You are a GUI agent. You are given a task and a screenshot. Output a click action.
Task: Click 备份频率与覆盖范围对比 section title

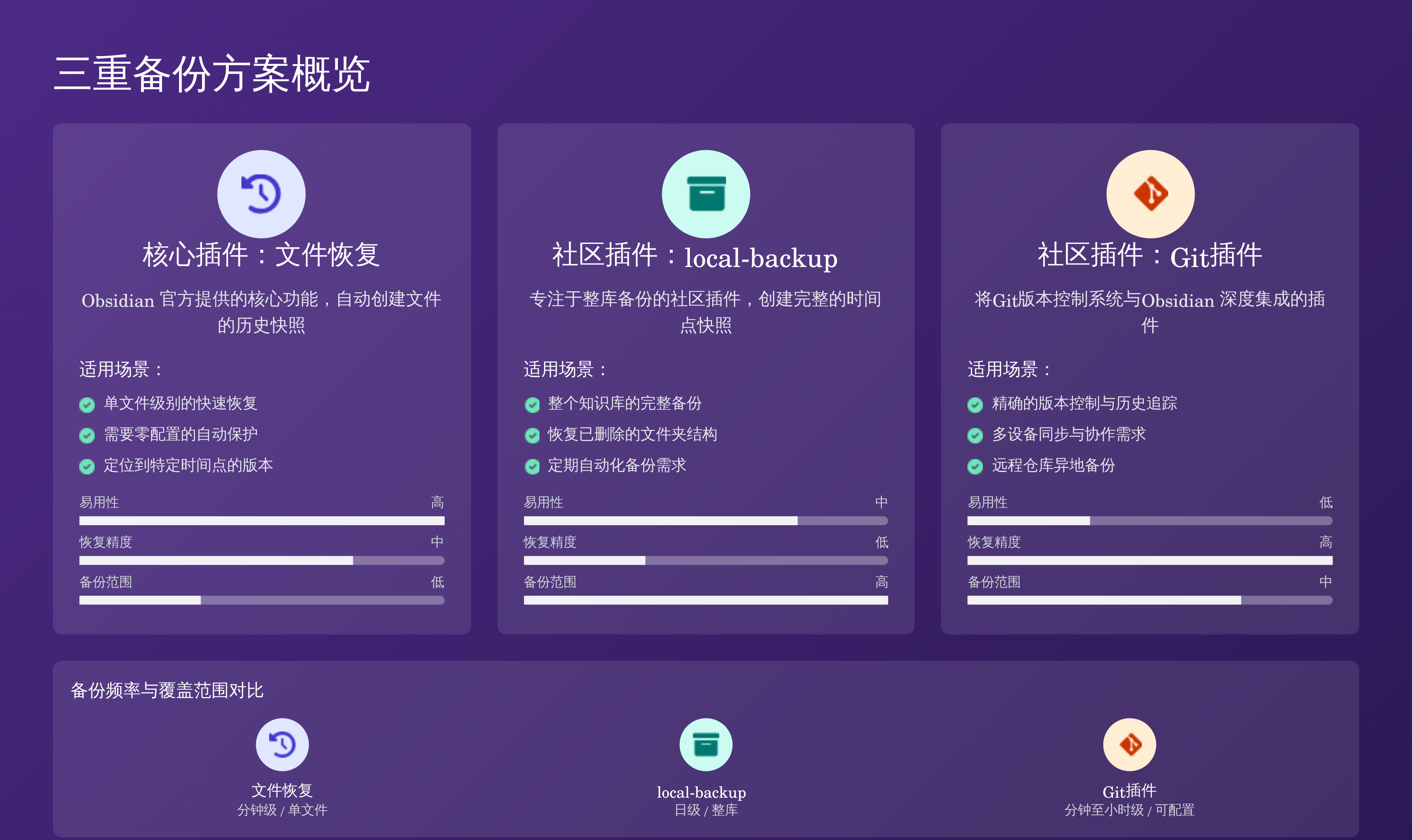(167, 690)
